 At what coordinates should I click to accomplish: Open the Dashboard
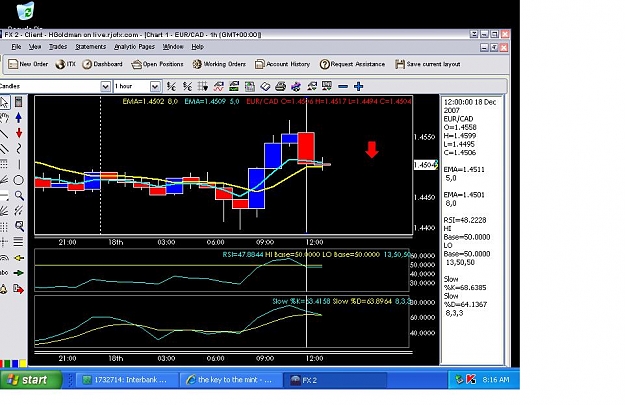coord(102,64)
